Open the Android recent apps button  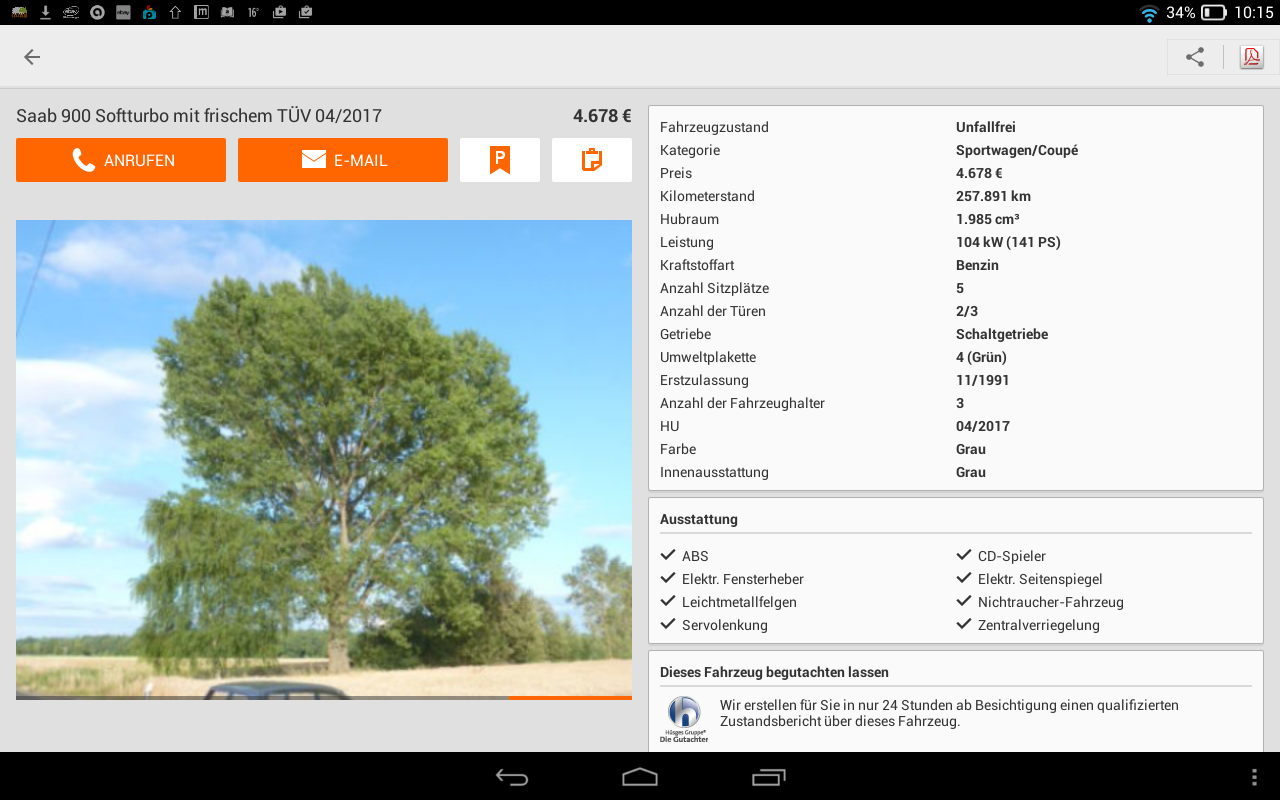[769, 777]
